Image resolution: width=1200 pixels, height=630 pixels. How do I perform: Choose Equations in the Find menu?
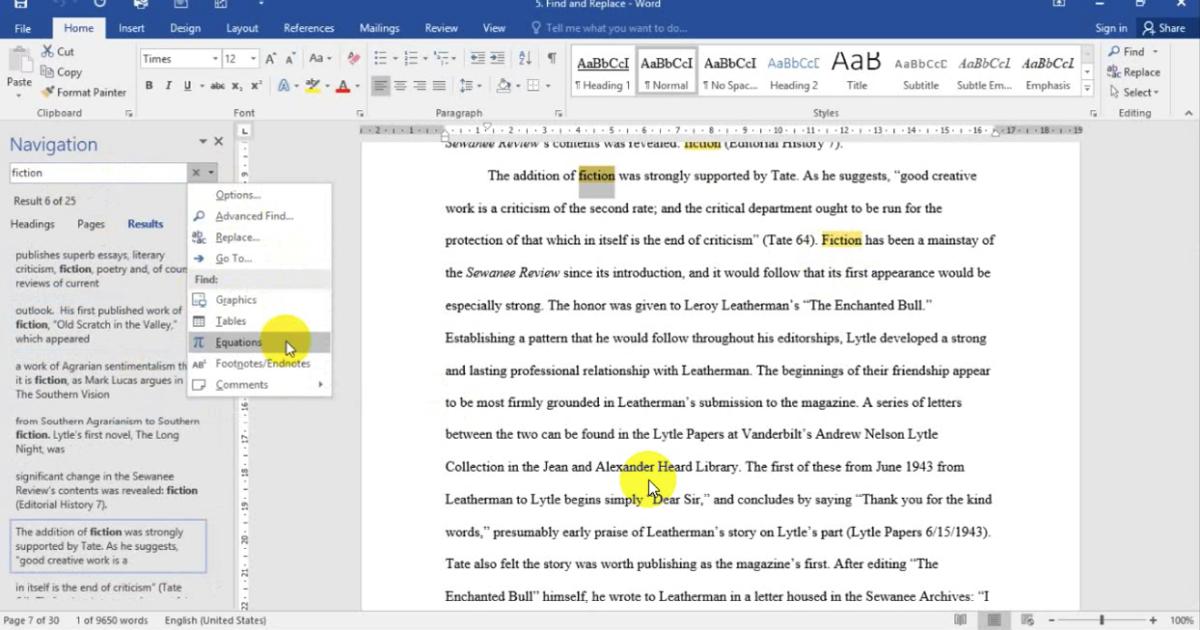(238, 342)
